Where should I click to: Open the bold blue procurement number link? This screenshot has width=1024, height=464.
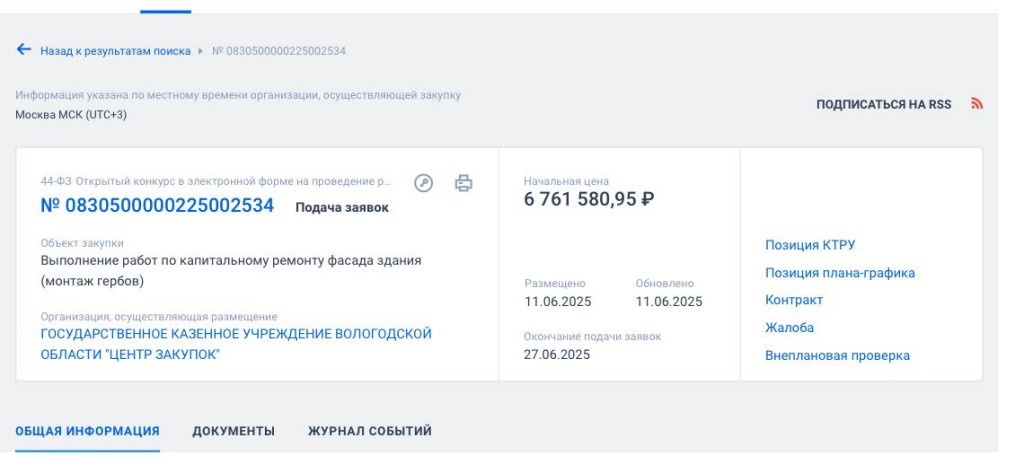point(157,206)
